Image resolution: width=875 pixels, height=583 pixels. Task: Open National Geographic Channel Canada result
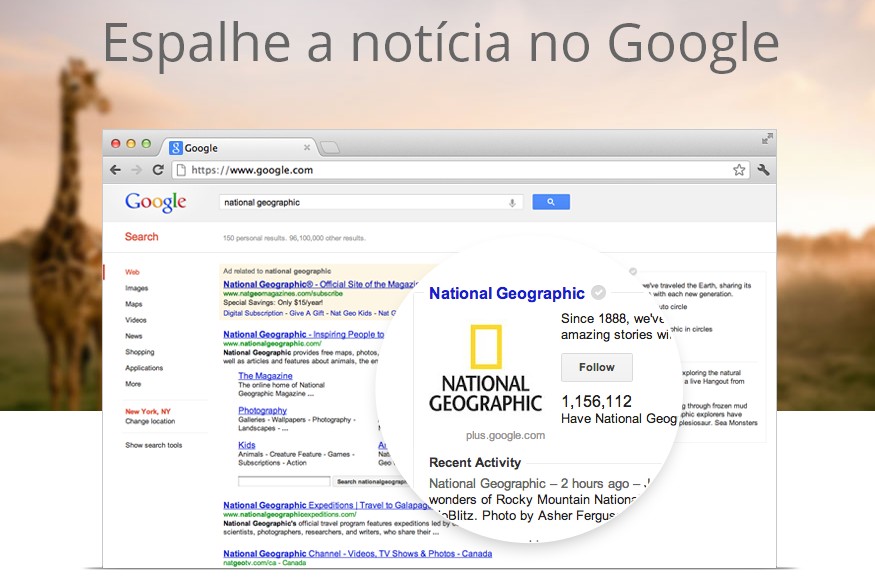click(x=358, y=553)
